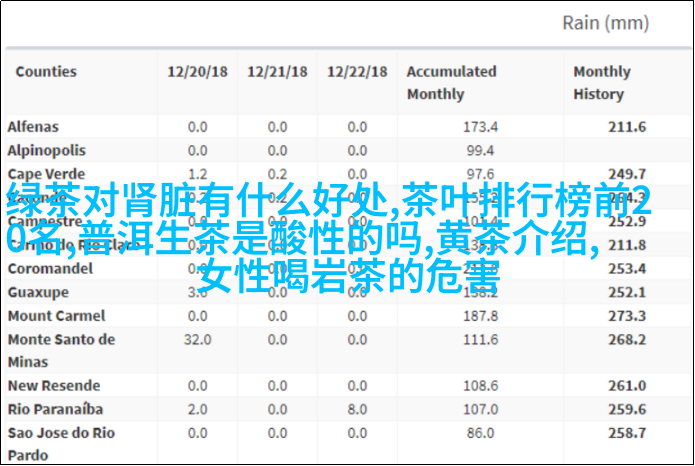Open New Resende monthly history value 261.0
Screen dimensions: 695x466
click(627, 386)
